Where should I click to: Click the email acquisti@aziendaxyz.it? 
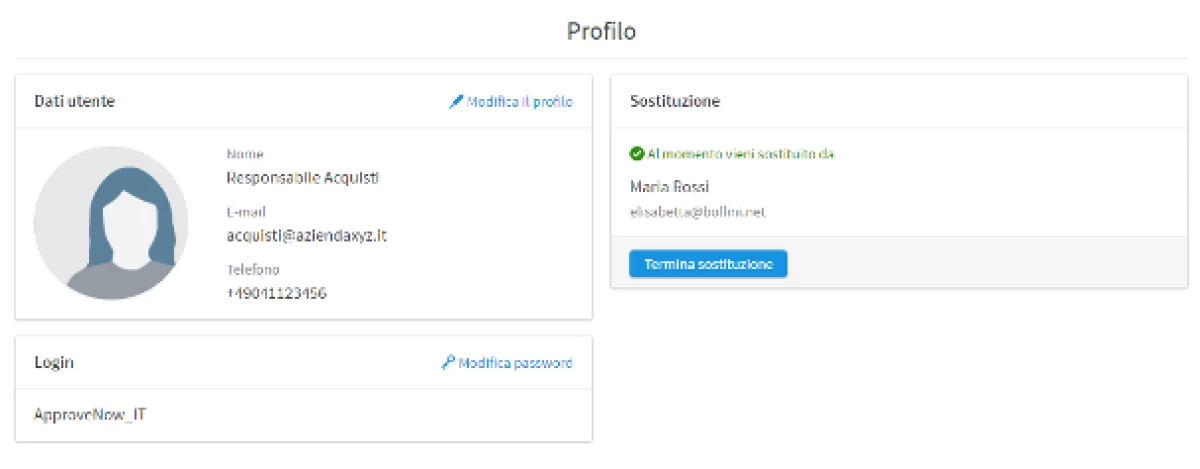point(306,236)
